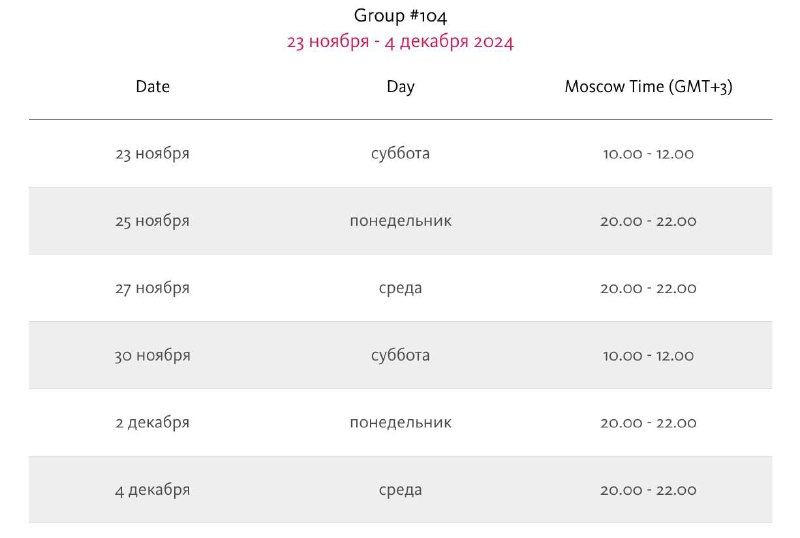Click the Moscow Time (GMT+3) column header
The height and width of the screenshot is (538, 800).
[x=648, y=87]
